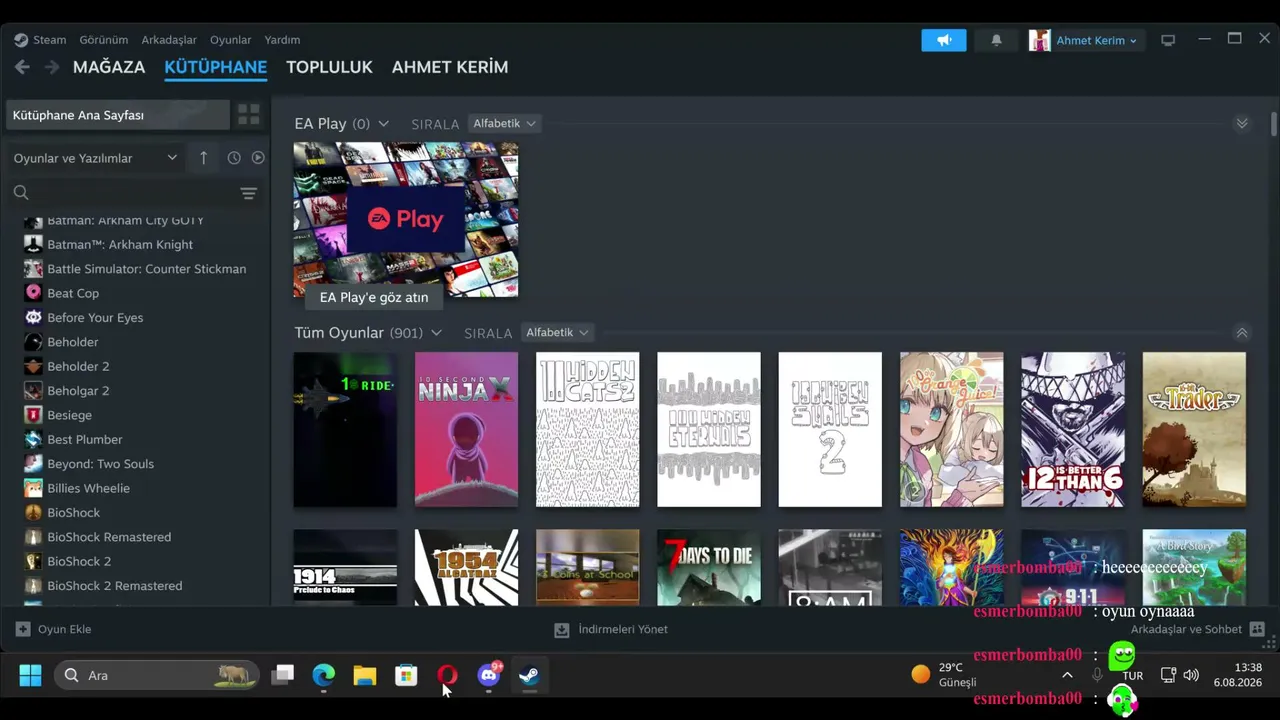Viewport: 1280px width, 720px height.
Task: Open EA Play's Alfabetik sort dropdown
Action: click(504, 123)
